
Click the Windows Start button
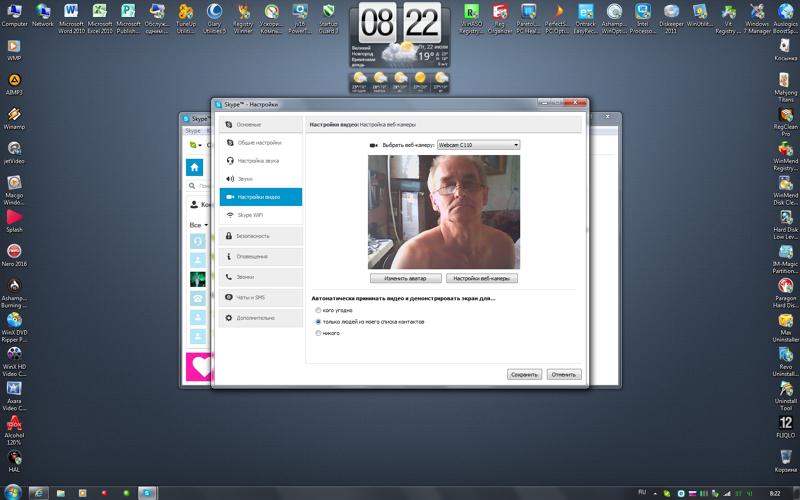point(12,493)
